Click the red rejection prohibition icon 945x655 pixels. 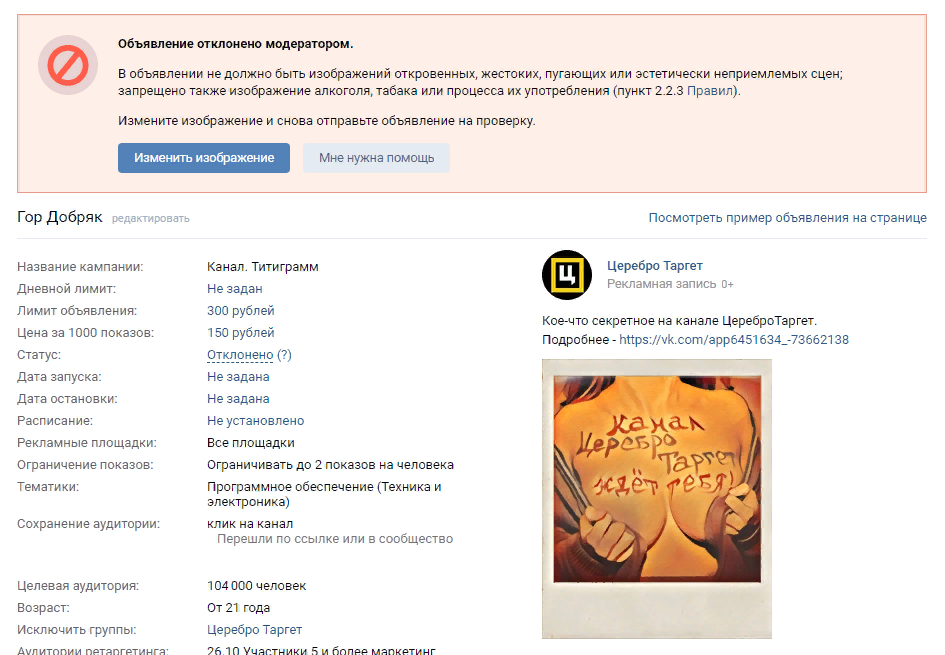pyautogui.click(x=68, y=65)
